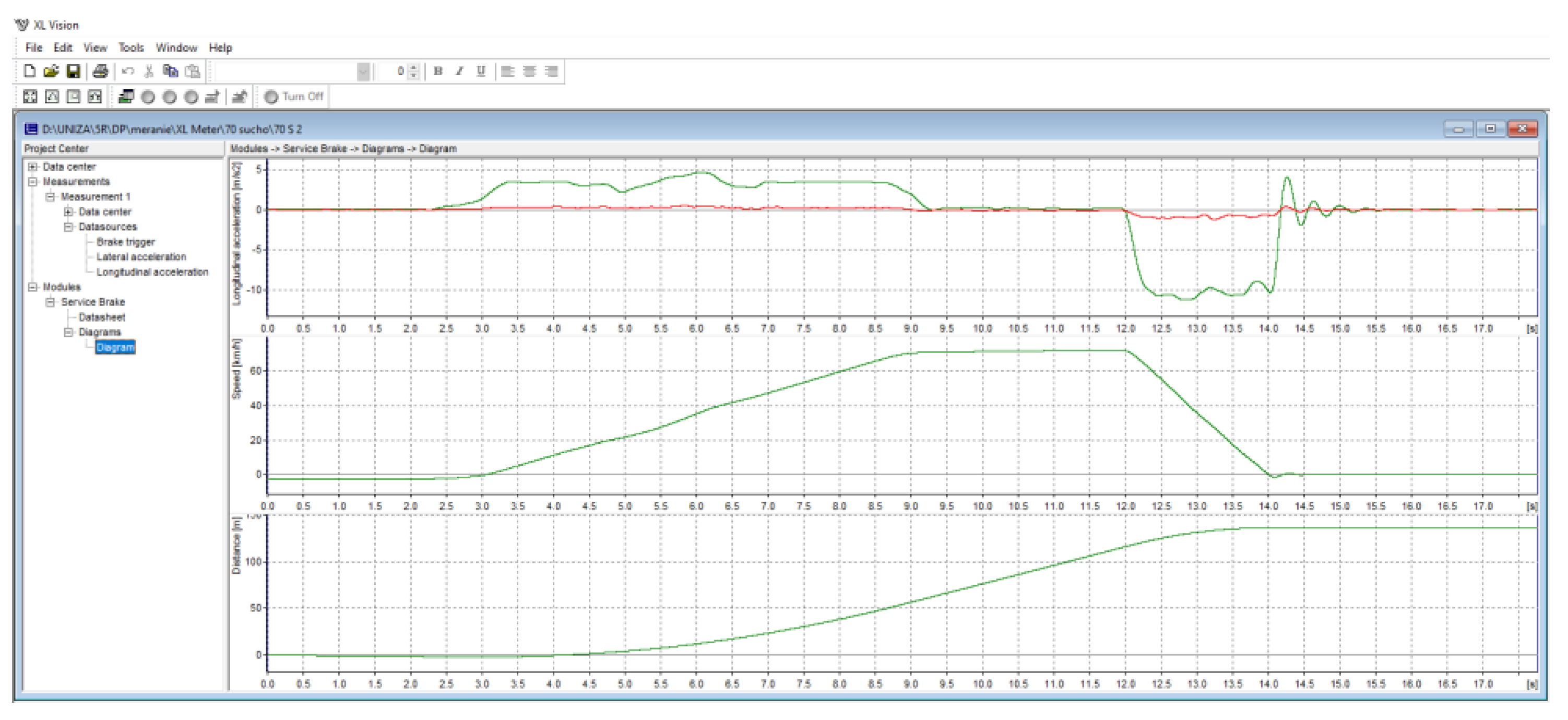
Task: Increase font size with spinner up arrow
Action: pyautogui.click(x=414, y=67)
